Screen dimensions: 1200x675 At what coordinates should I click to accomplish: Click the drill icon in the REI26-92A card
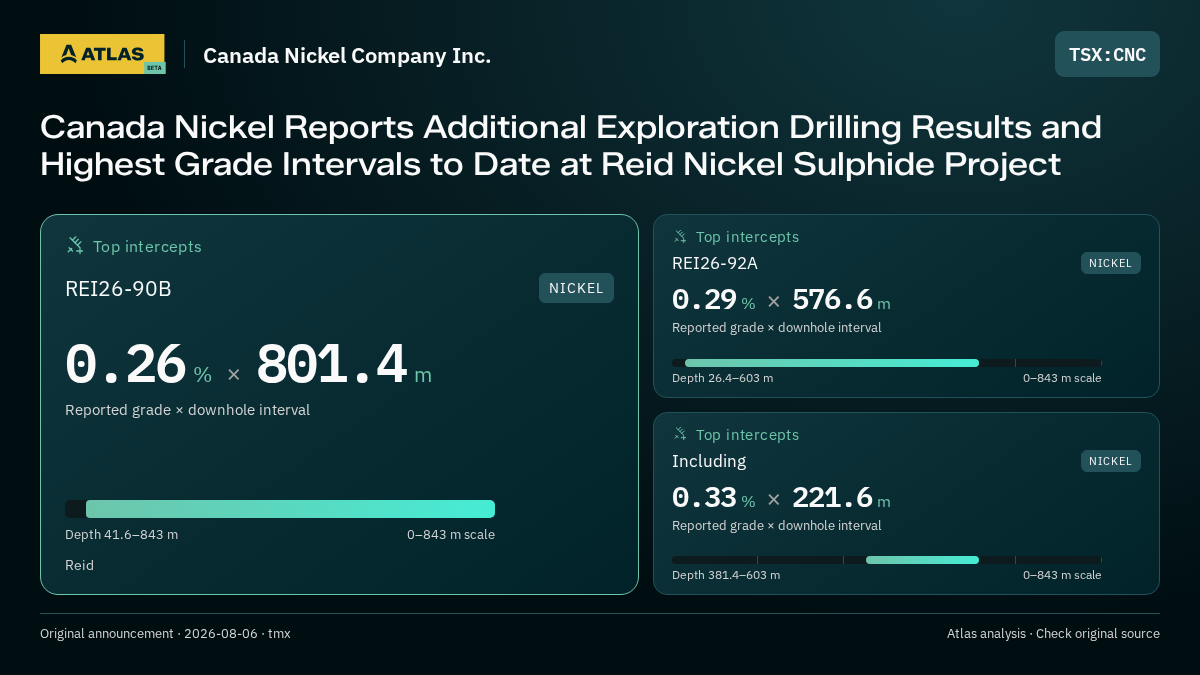680,236
